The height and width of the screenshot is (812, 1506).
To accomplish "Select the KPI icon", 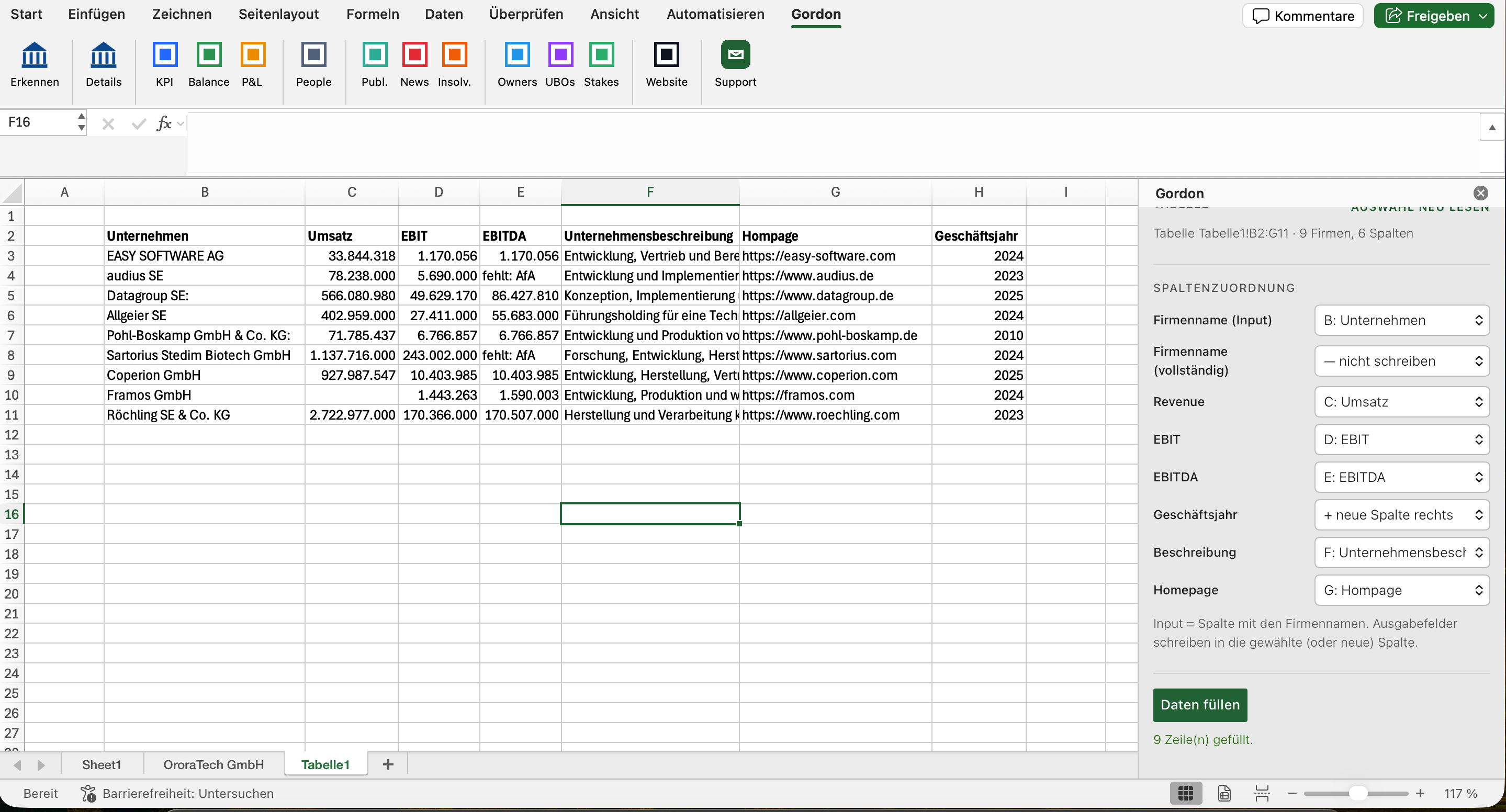I will (165, 55).
